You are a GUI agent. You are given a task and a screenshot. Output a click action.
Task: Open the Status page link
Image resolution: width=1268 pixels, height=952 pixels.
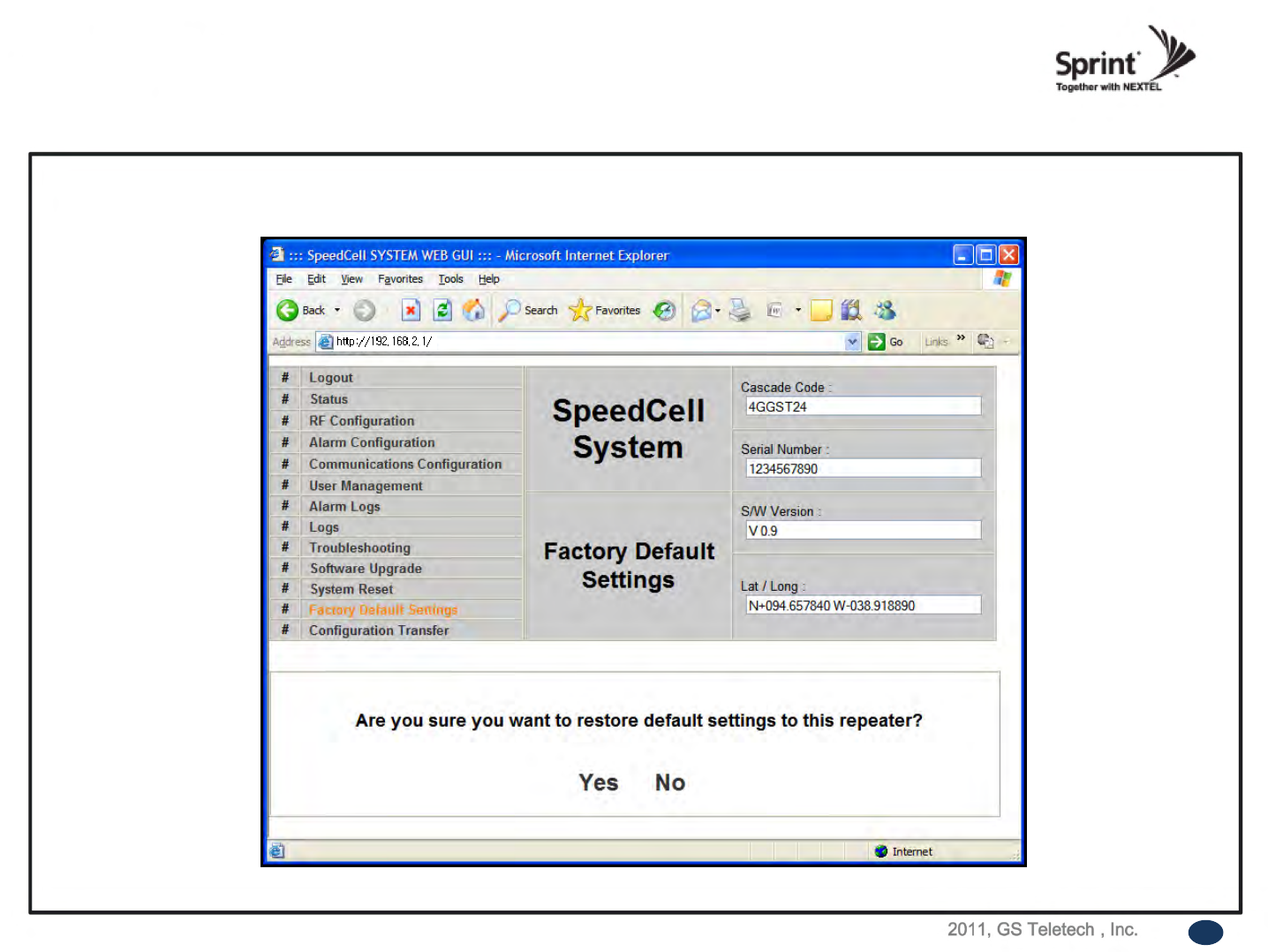tap(328, 399)
